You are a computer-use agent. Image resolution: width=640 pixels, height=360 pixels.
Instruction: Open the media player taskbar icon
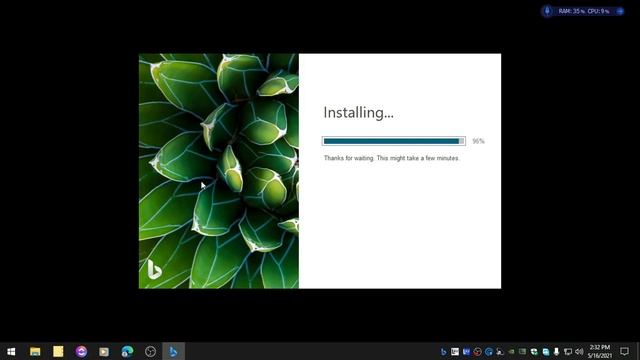point(104,351)
